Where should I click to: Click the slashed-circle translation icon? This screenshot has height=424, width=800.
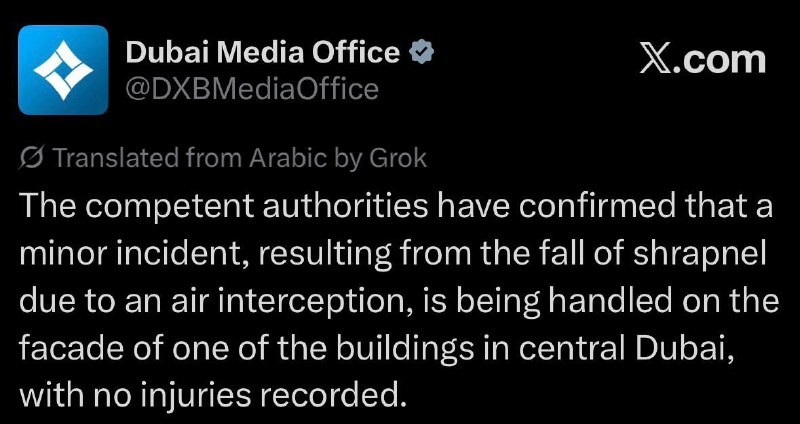coord(30,157)
